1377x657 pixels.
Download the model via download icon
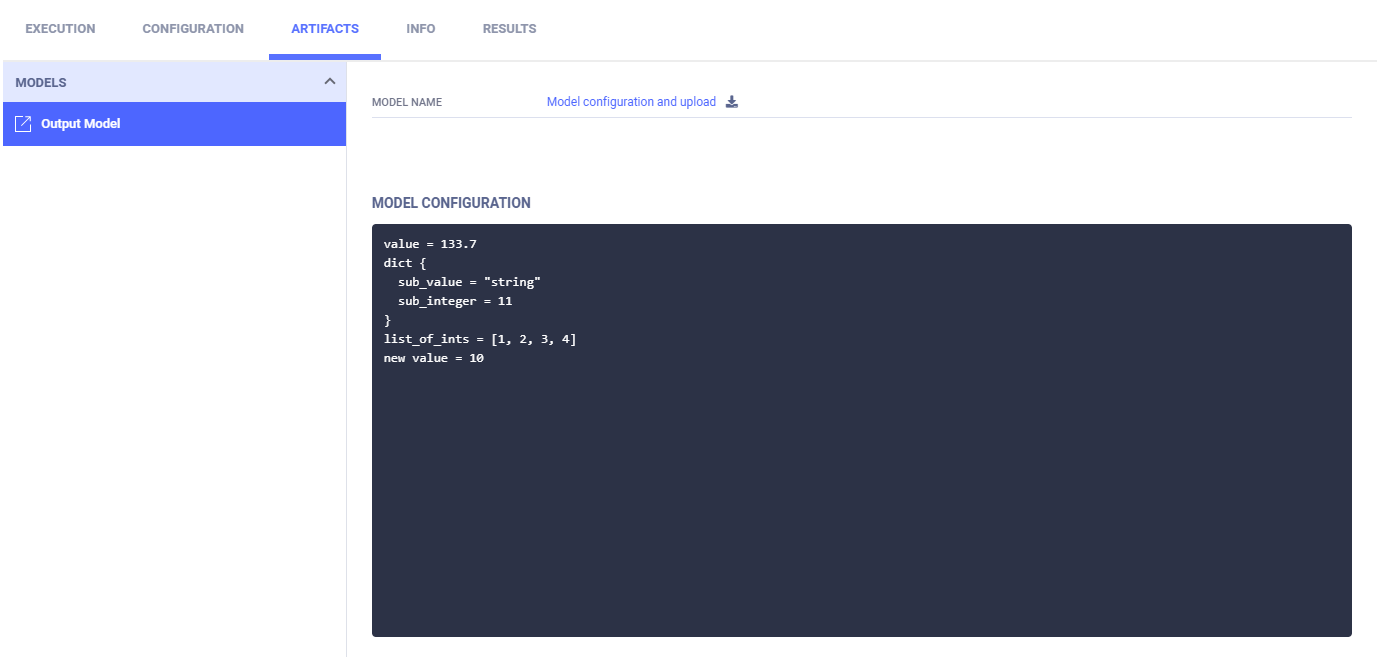[732, 102]
